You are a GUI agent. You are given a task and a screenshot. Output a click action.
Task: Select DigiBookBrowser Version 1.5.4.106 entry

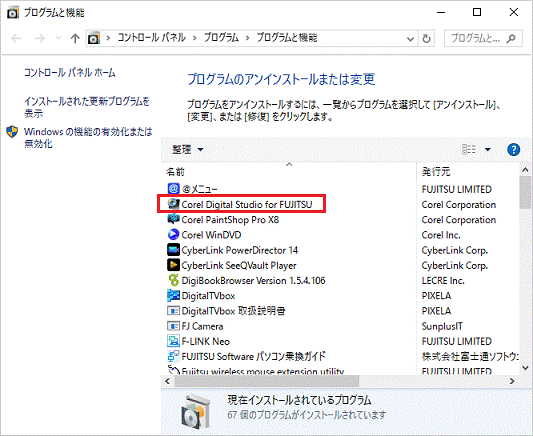pyautogui.click(x=253, y=280)
